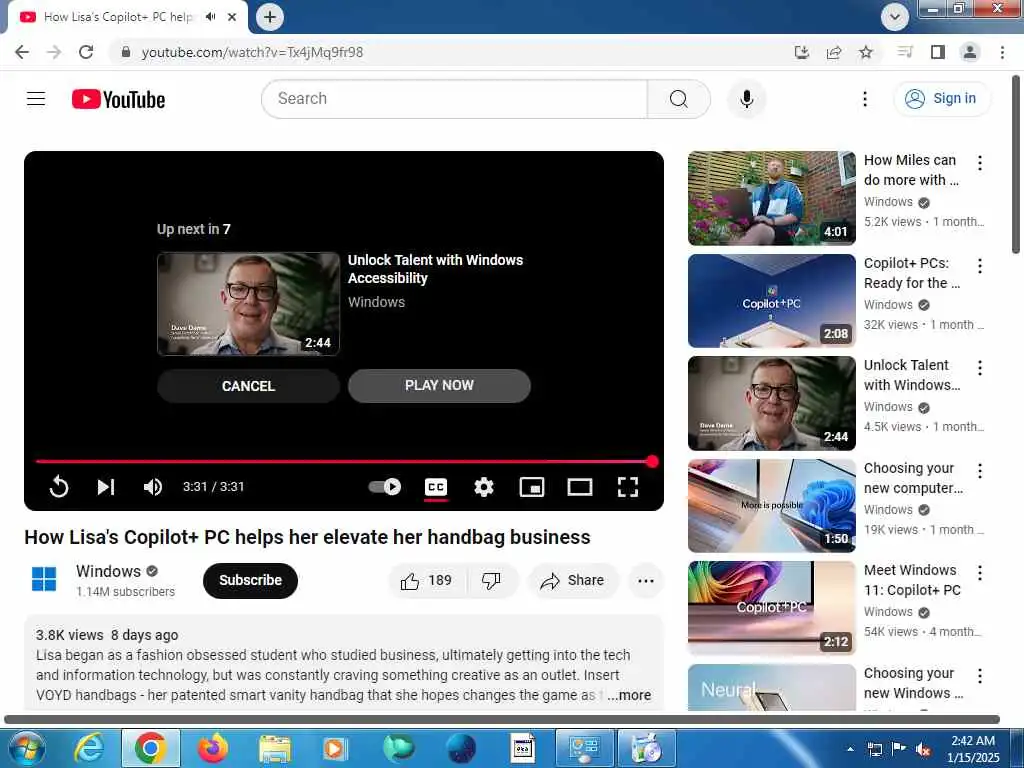The height and width of the screenshot is (768, 1024).
Task: Like the video thumbs up
Action: click(x=426, y=581)
